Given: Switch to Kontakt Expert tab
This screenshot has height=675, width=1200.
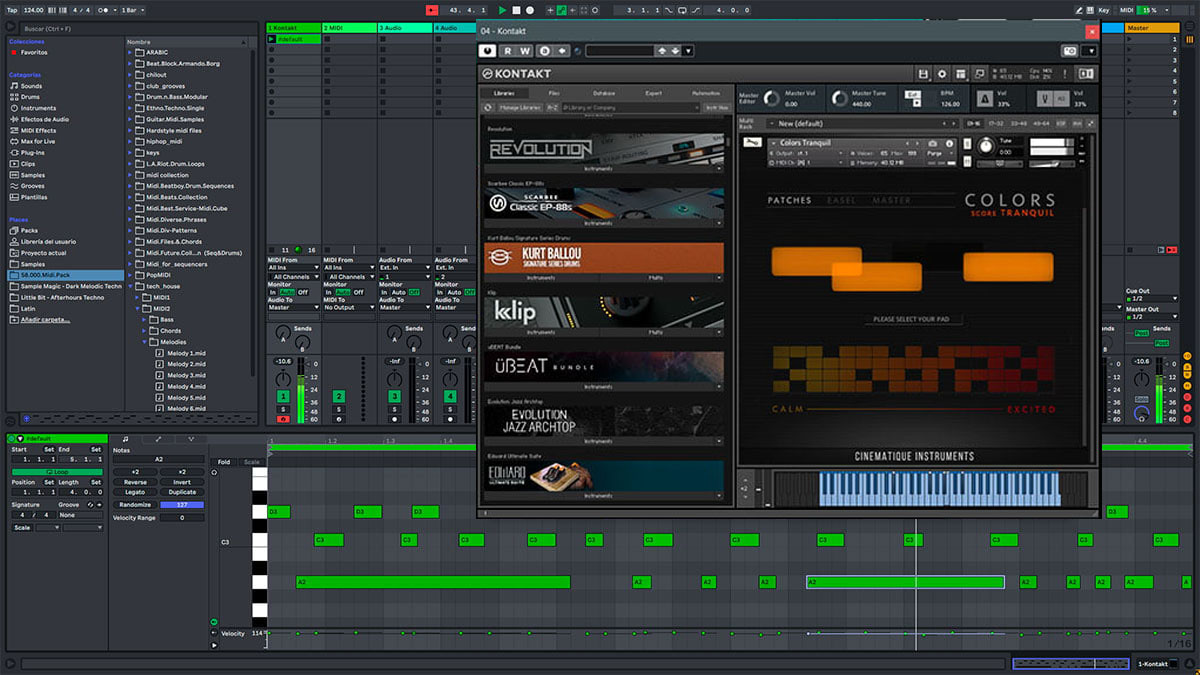Looking at the screenshot, I should tap(653, 93).
